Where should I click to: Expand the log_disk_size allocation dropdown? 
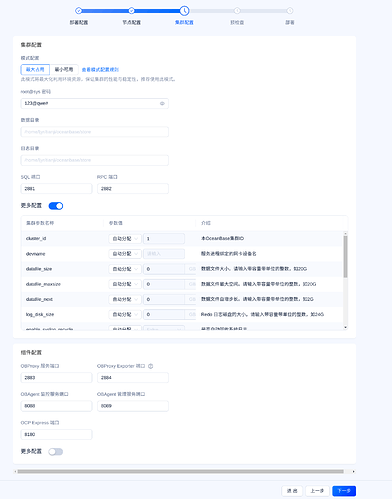(x=125, y=314)
